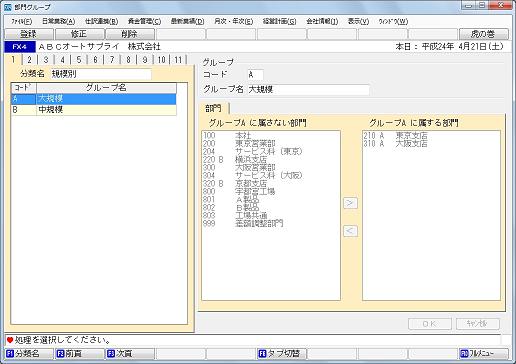Select 204 サービス科（東京） row
Viewport: 516px width, 364px height.
tap(271, 151)
